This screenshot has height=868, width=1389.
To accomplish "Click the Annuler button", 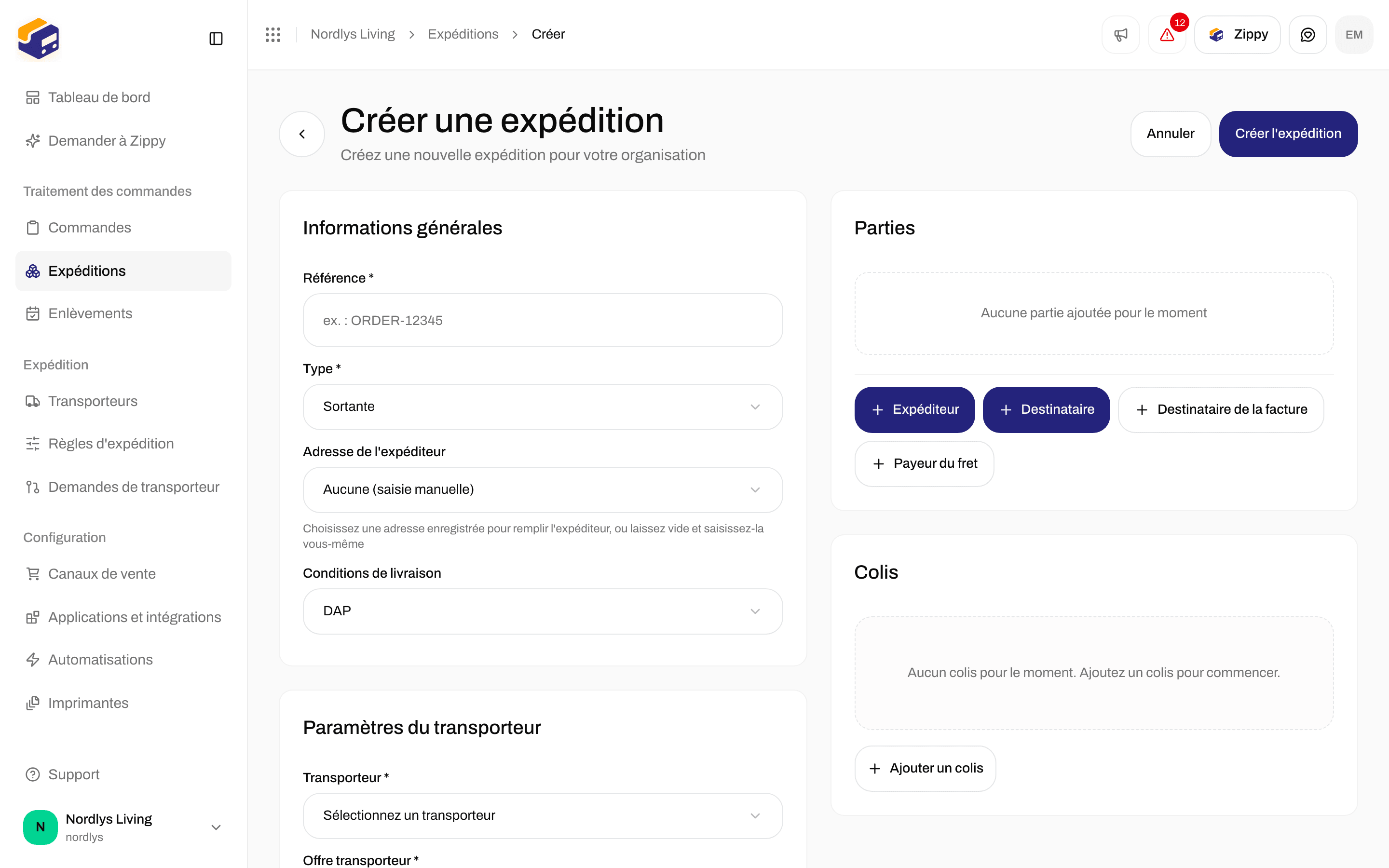I will 1171,134.
